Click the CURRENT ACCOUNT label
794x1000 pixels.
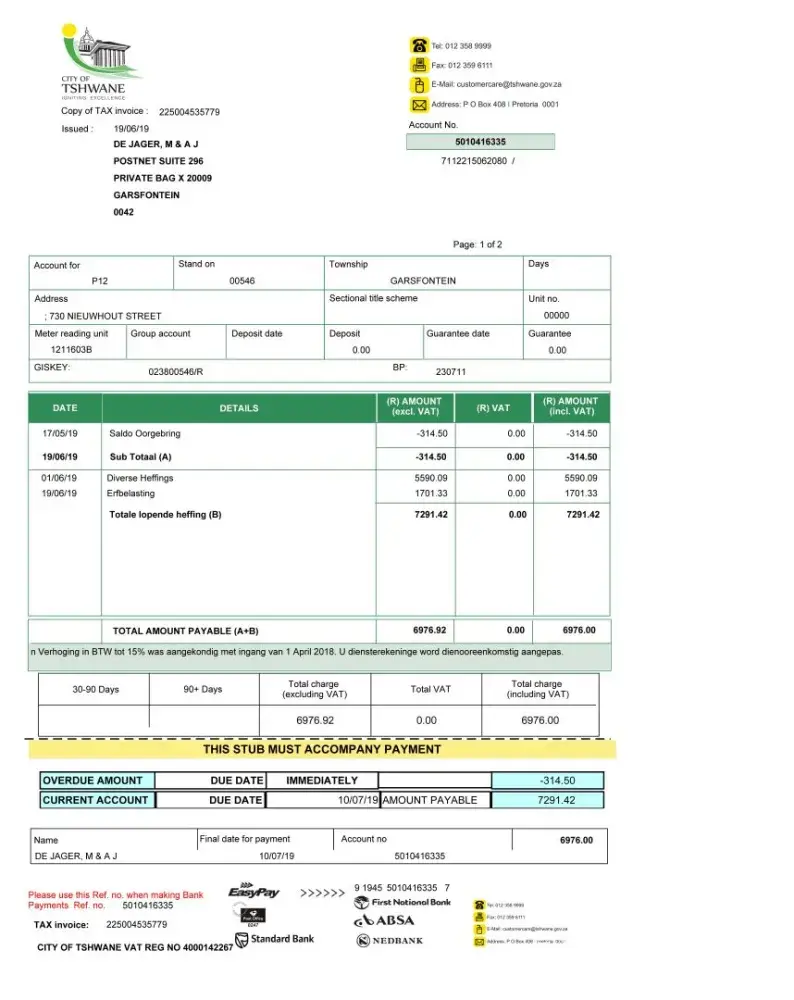pyautogui.click(x=97, y=800)
